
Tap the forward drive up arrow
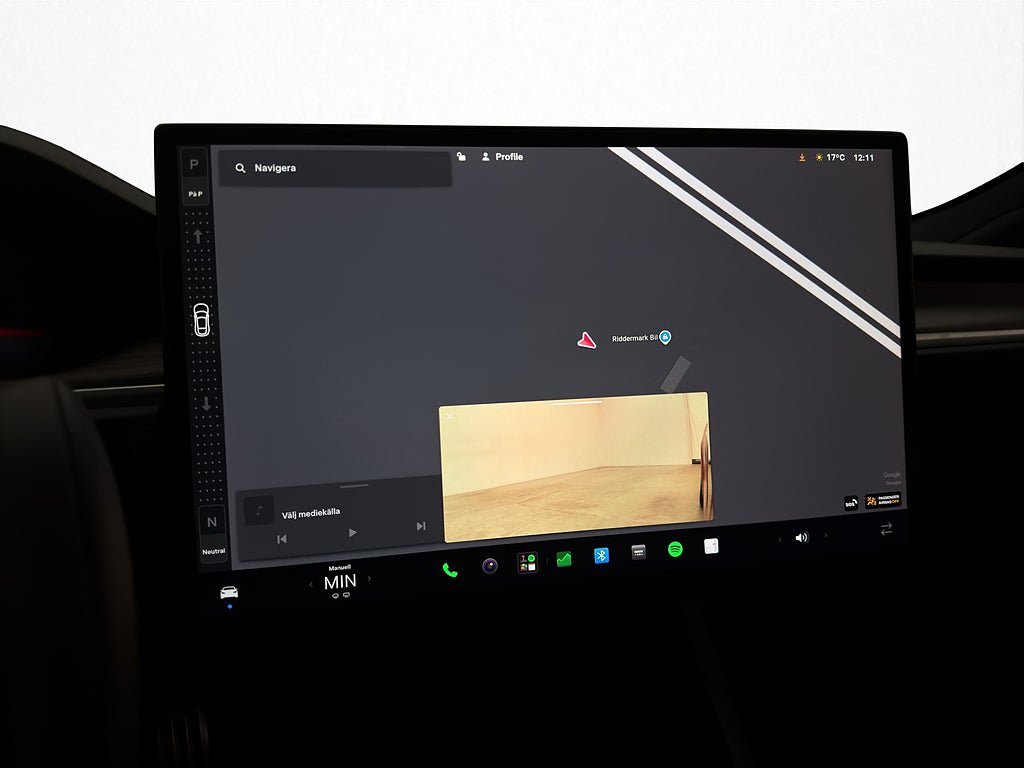198,236
